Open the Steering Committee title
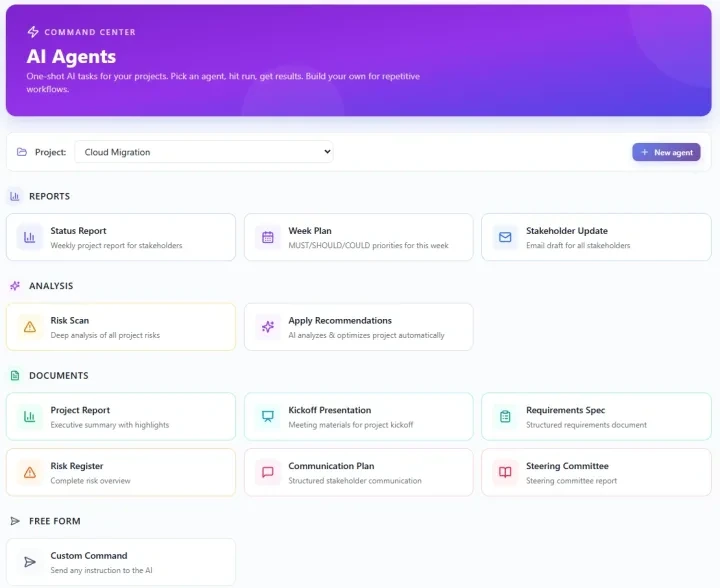Viewport: 720px width, 588px height. coord(567,466)
